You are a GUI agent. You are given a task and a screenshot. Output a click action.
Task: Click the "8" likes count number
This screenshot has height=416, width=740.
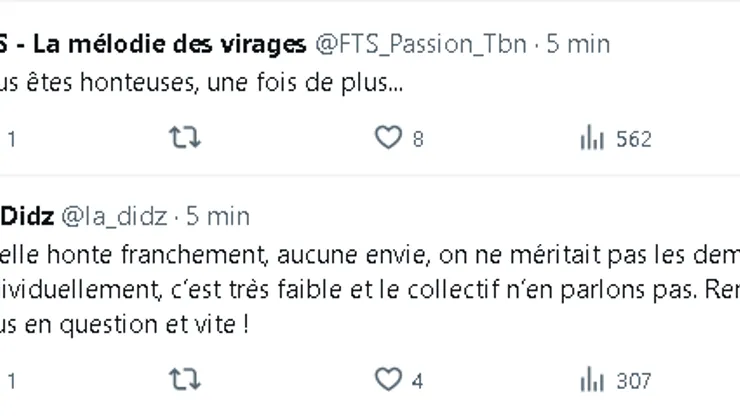418,140
